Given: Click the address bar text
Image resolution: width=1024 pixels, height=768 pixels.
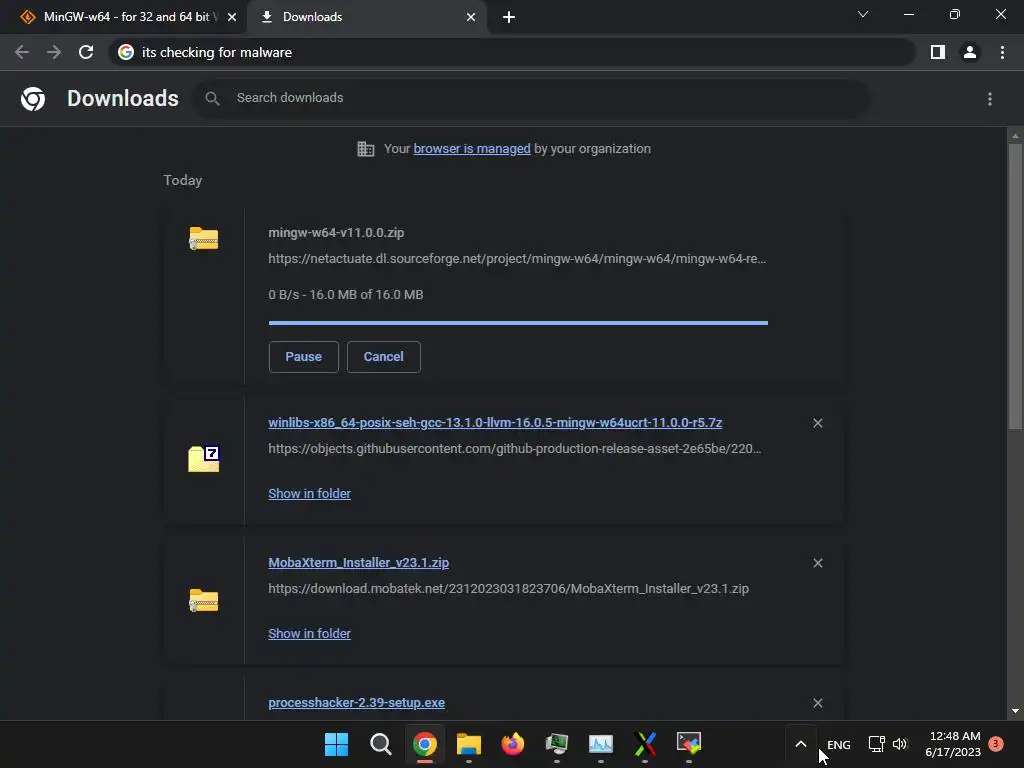Looking at the screenshot, I should point(217,52).
